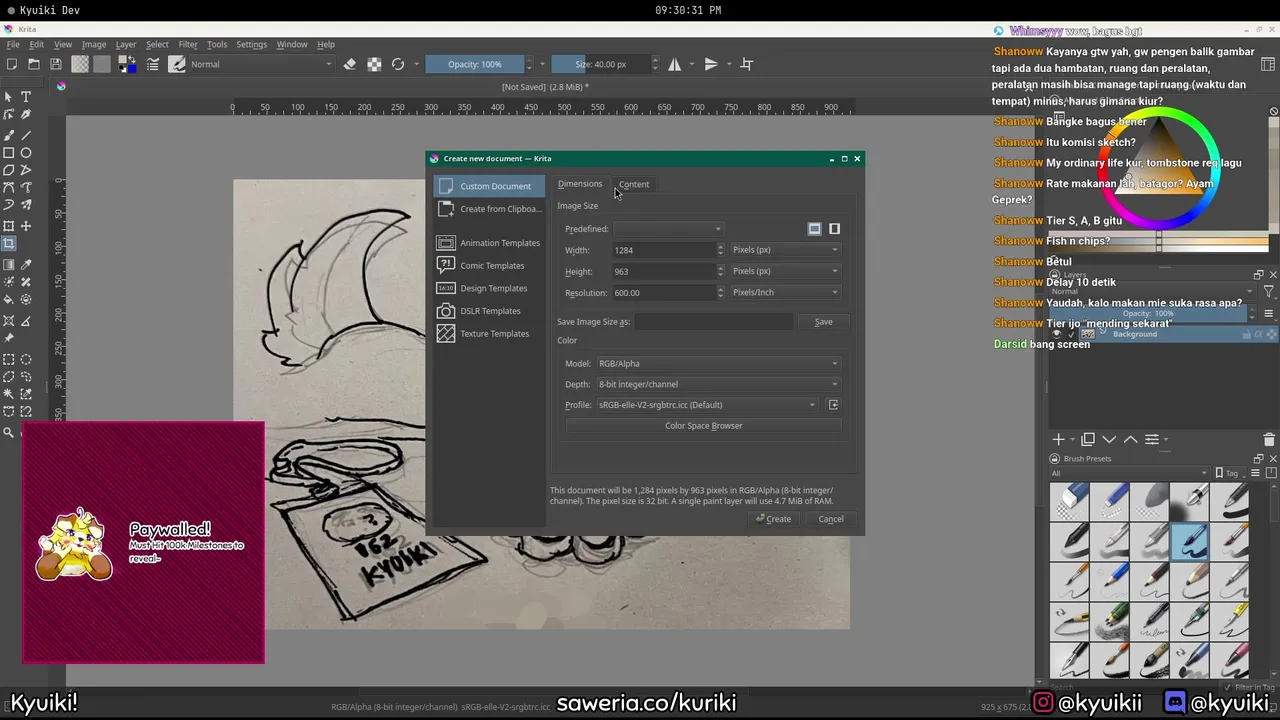1280x720 pixels.
Task: Select the Color Sampler eyedropper tool
Action: click(26, 265)
